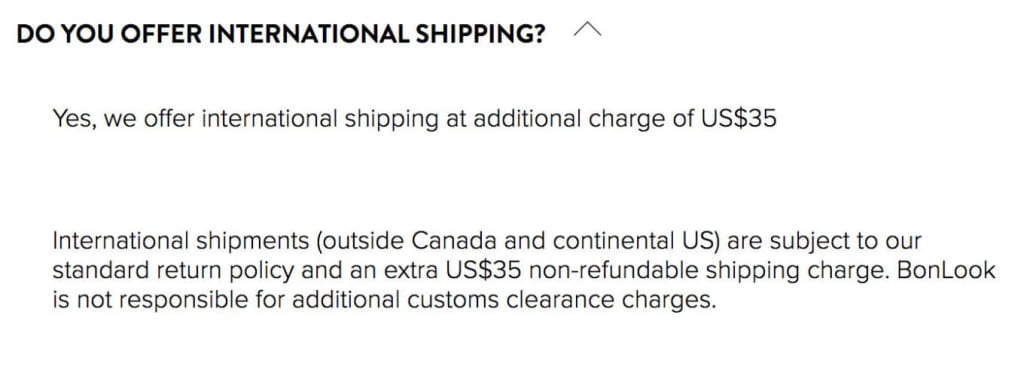Collapse the international shipping FAQ with chevron
The image size is (1024, 379).
point(586,30)
